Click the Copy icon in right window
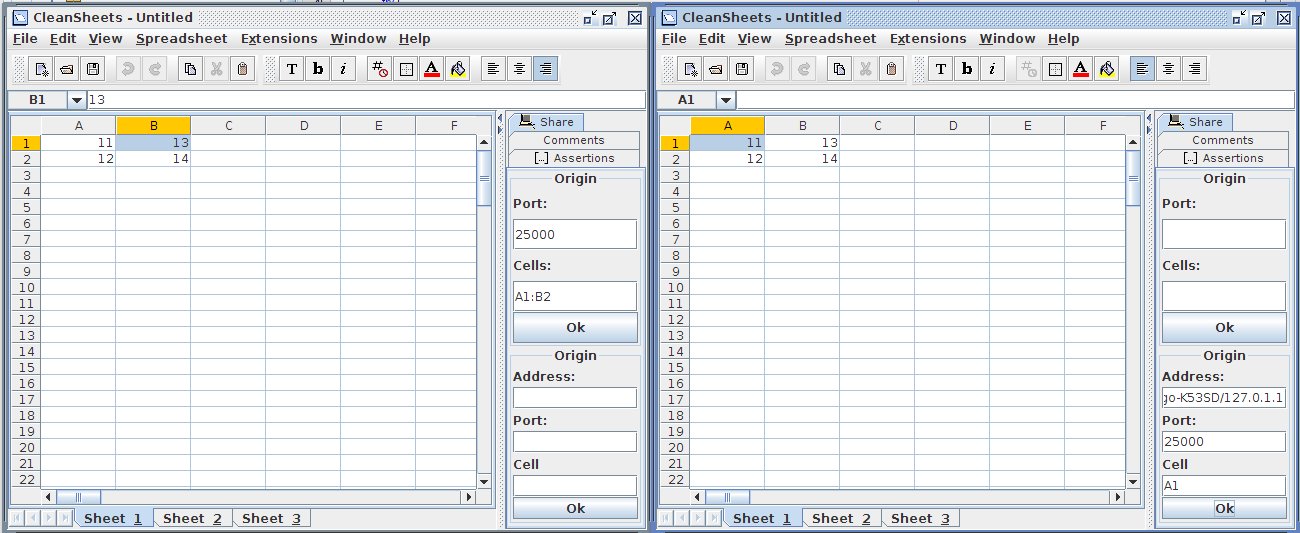The height and width of the screenshot is (533, 1300). [x=839, y=69]
